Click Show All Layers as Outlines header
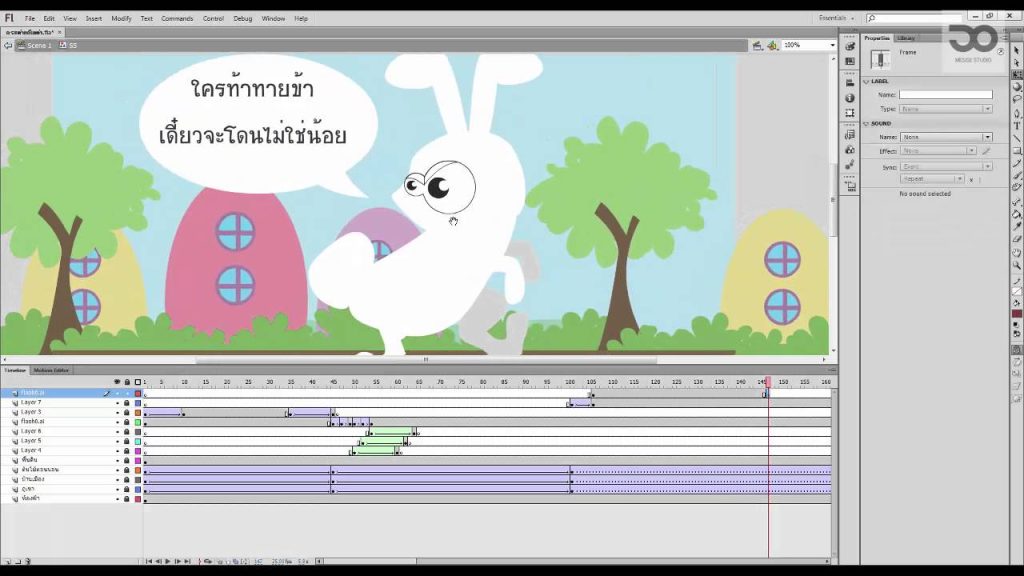1024x576 pixels. (138, 382)
